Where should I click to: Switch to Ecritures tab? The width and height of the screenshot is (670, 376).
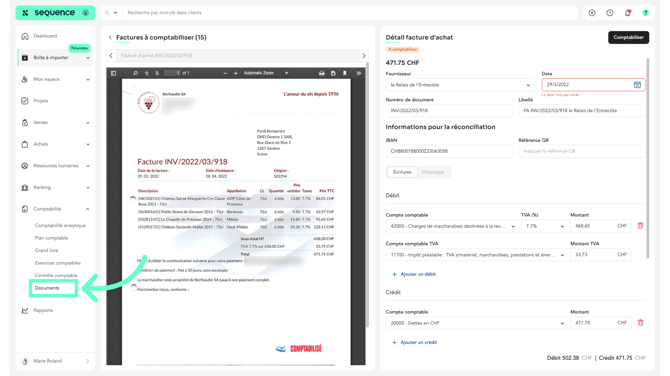click(x=402, y=172)
